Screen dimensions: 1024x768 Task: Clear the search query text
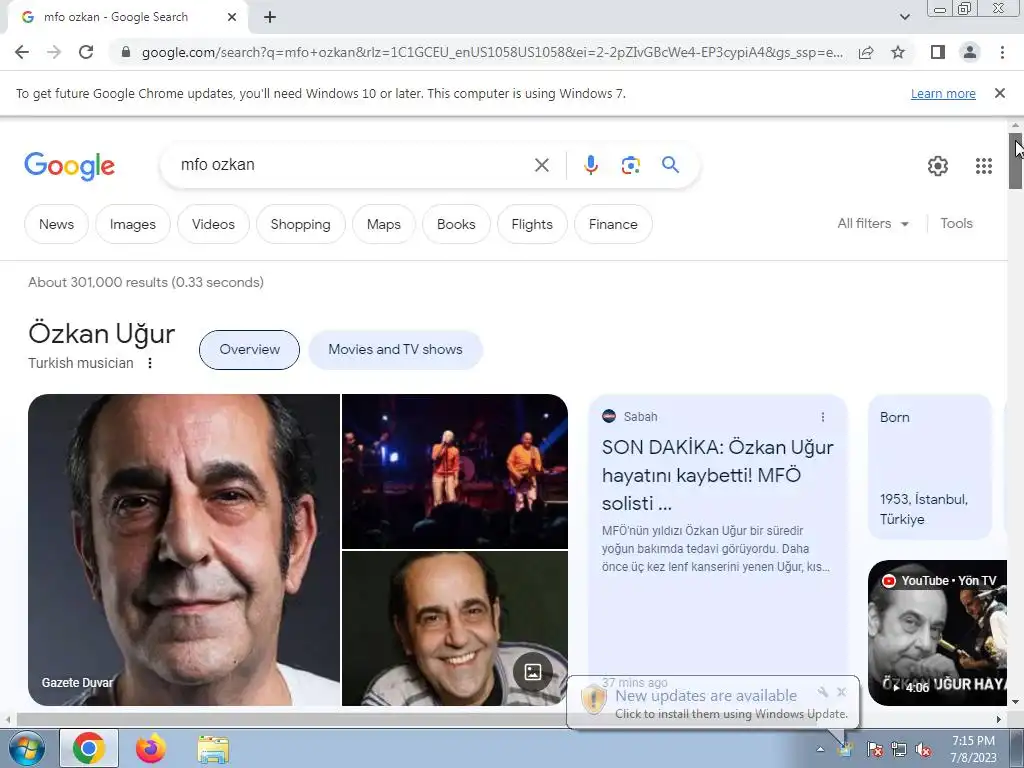point(541,165)
